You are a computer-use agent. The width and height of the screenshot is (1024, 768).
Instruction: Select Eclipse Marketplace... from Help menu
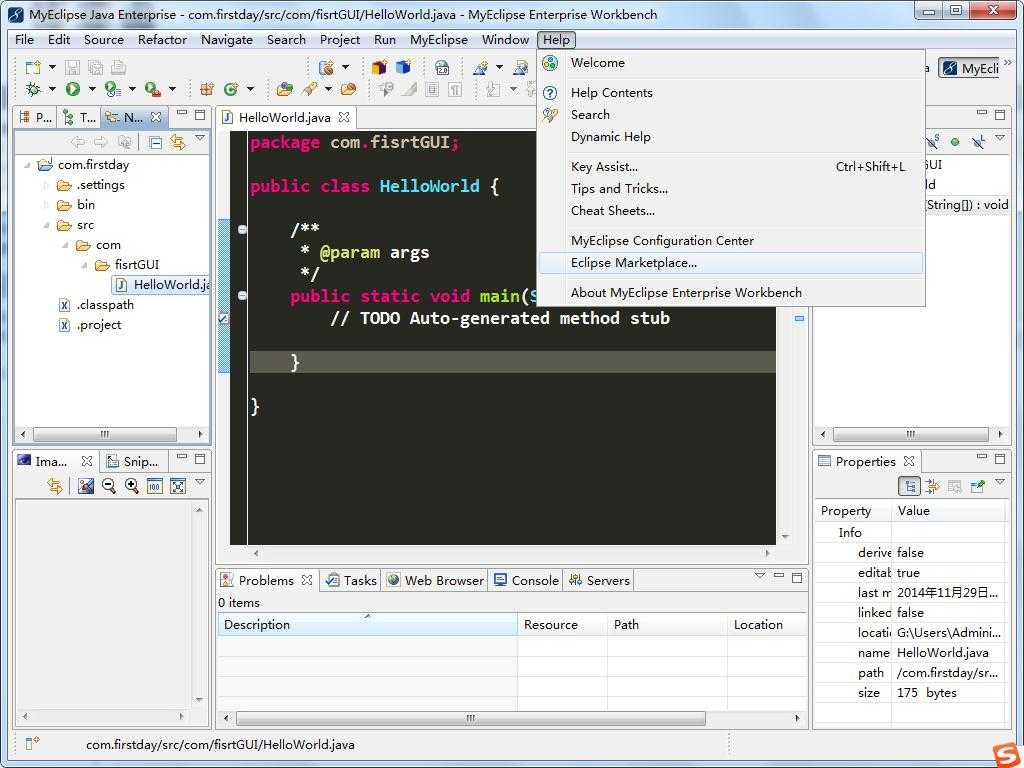click(731, 263)
